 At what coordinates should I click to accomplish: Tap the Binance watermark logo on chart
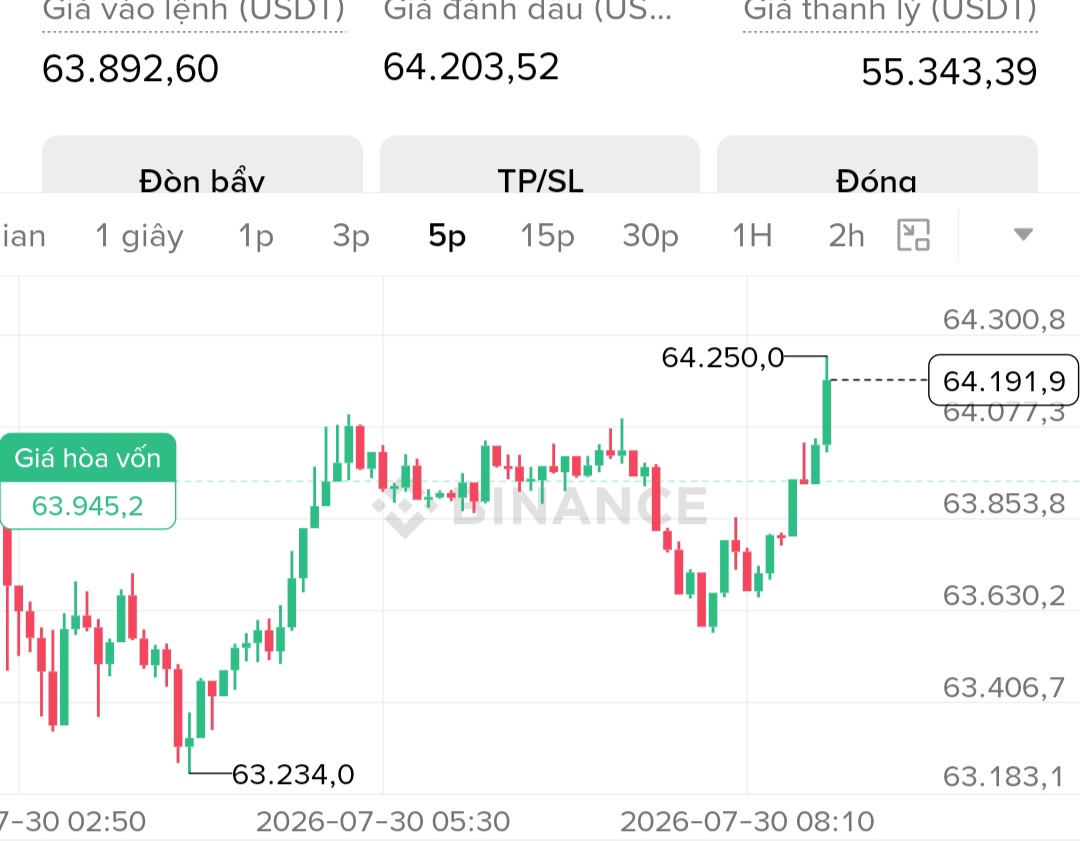coord(541,506)
